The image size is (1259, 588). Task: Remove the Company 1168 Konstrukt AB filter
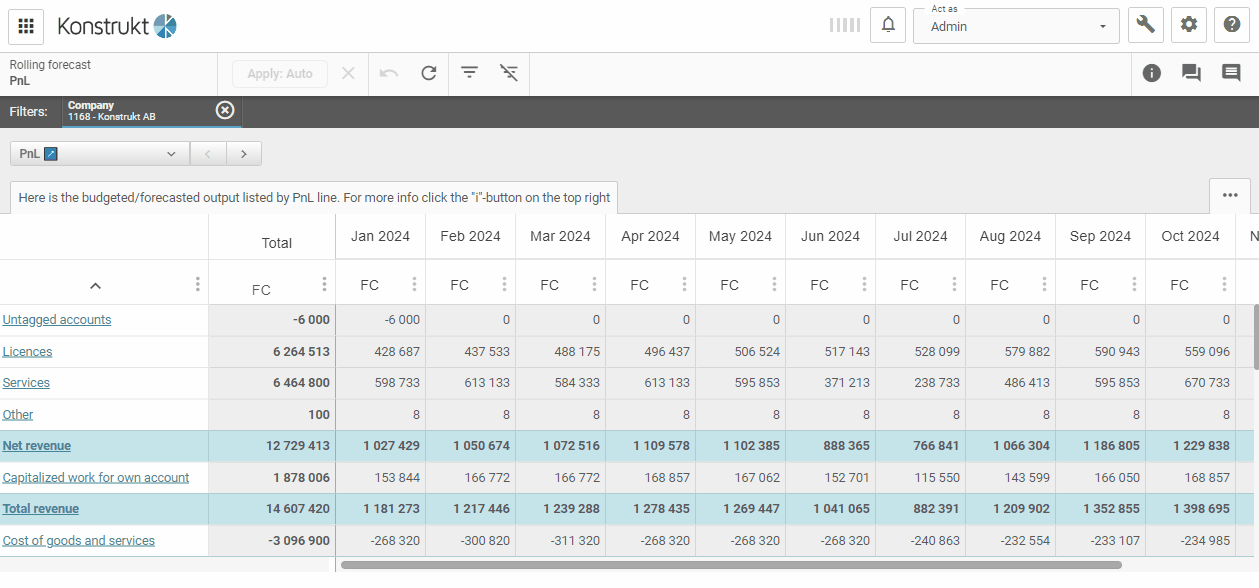coord(225,111)
